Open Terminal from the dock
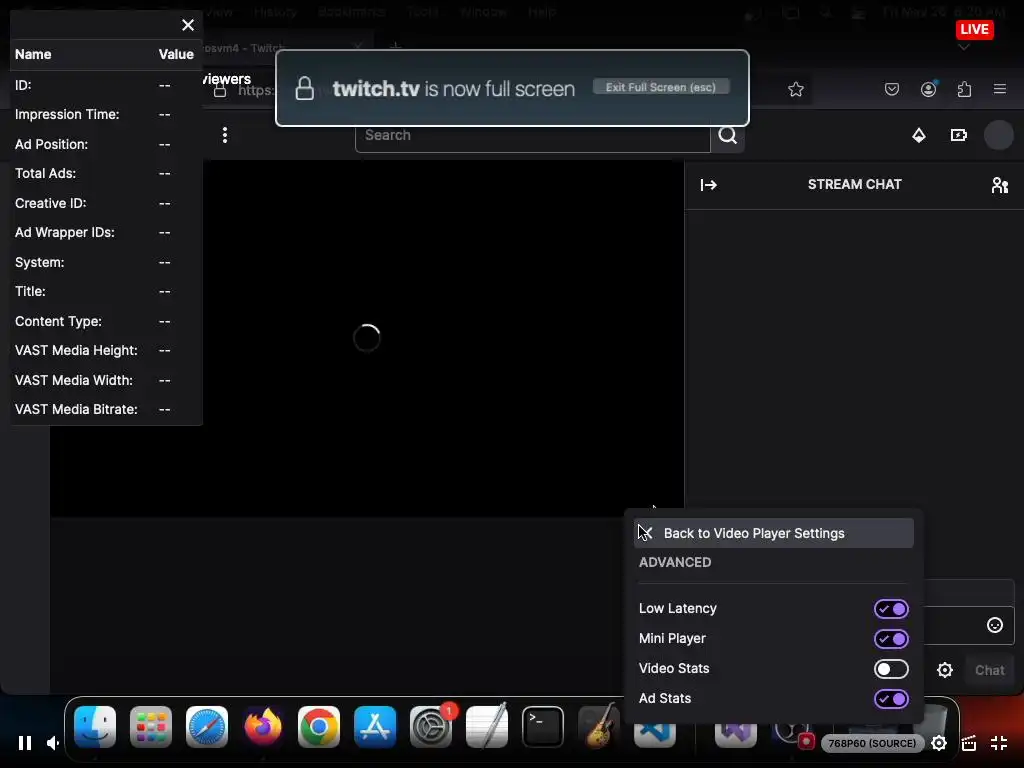This screenshot has height=768, width=1024. tap(543, 726)
